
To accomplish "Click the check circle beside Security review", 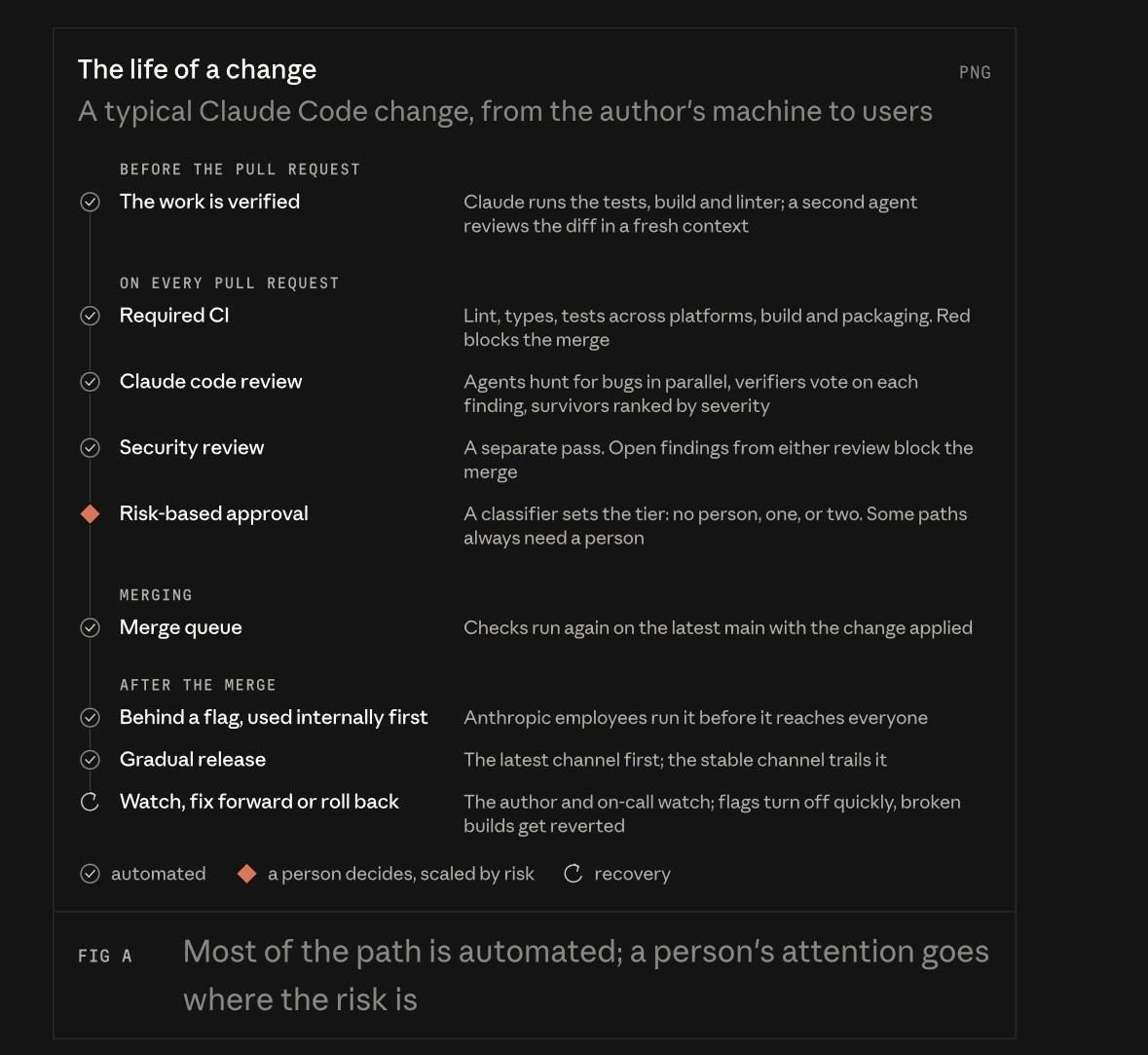I will point(90,448).
